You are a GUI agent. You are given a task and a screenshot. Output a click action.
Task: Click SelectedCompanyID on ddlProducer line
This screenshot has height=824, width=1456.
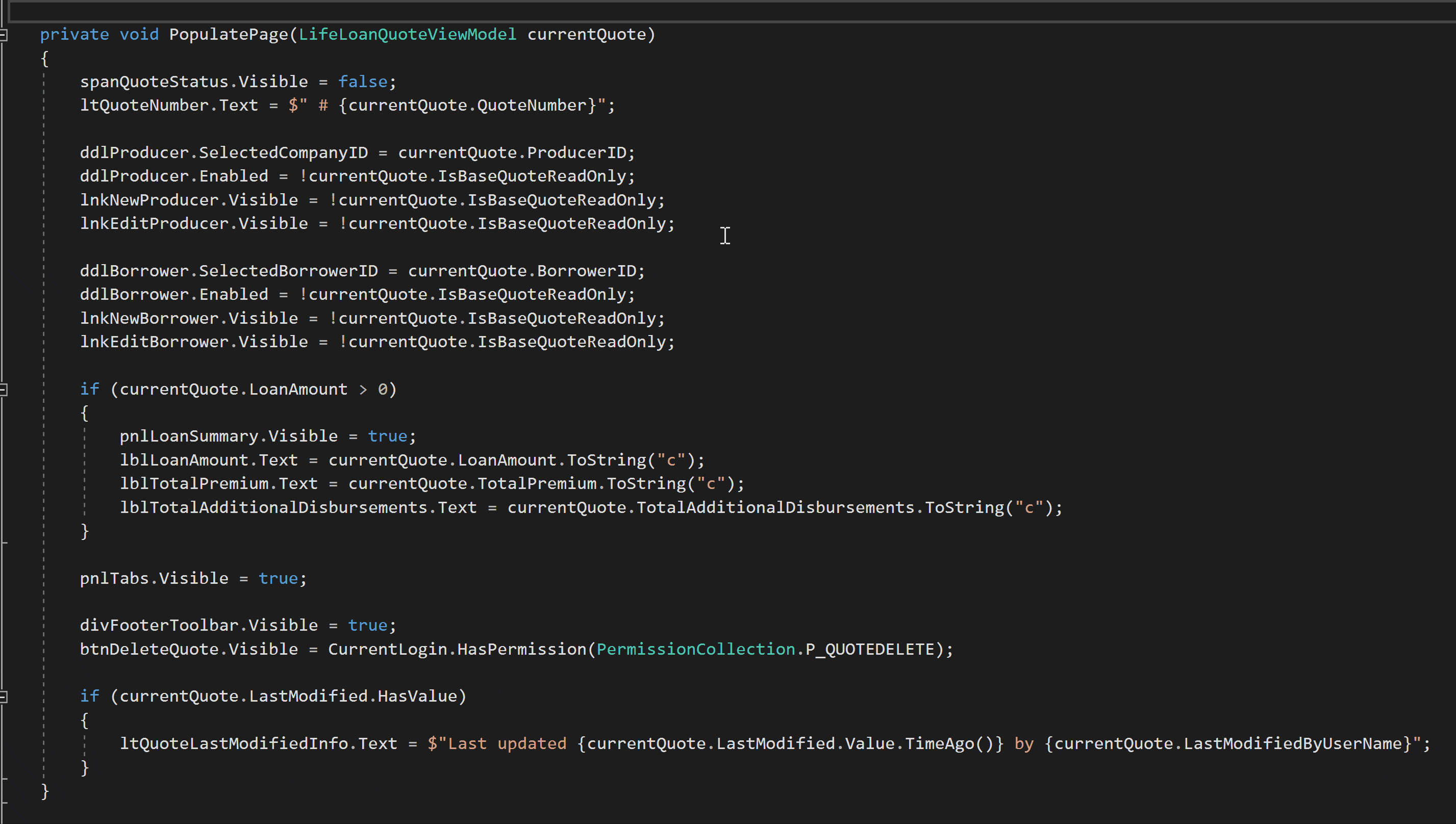[x=283, y=153]
